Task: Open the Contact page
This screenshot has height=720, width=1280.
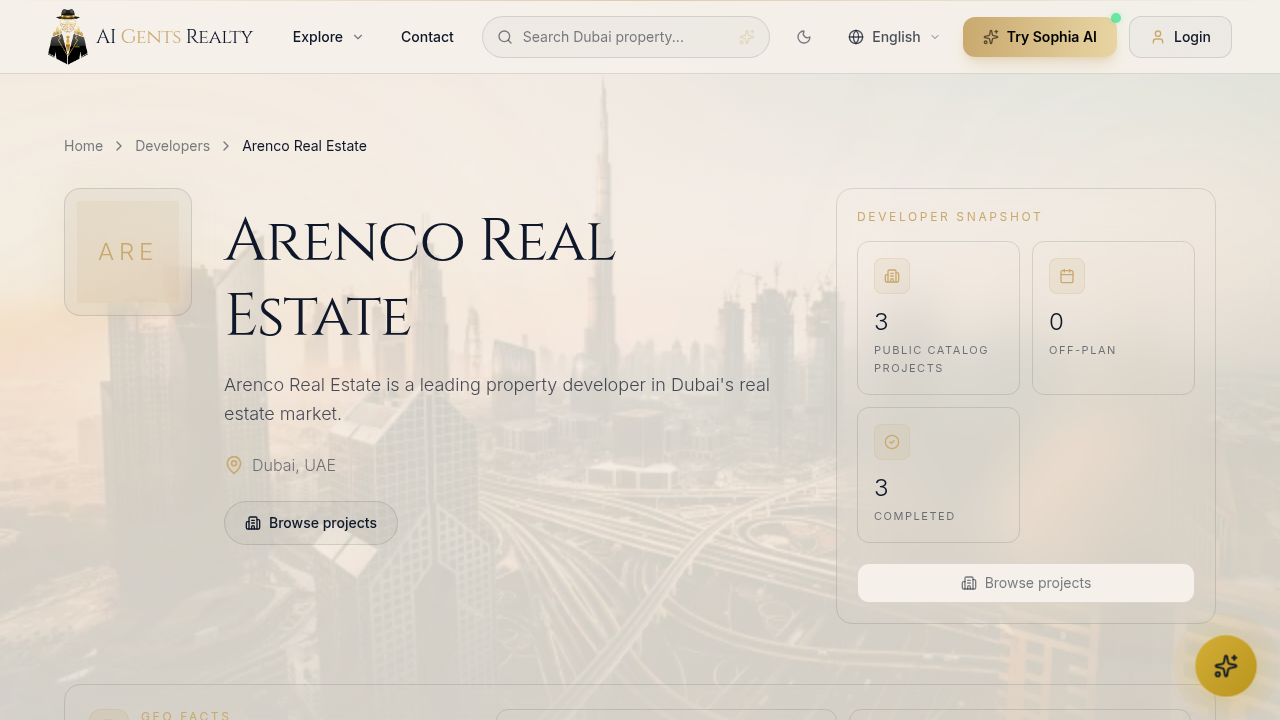Action: 427,37
